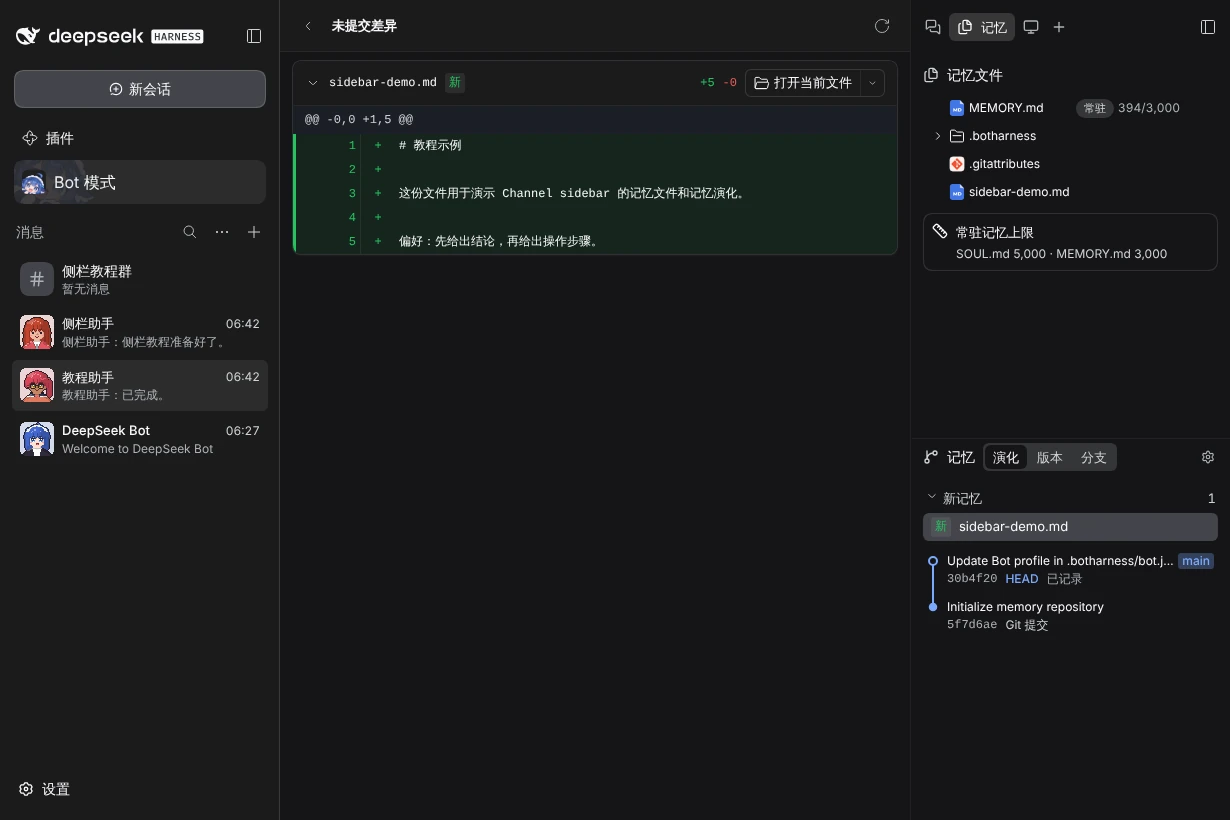Select Bot 模式
The height and width of the screenshot is (820, 1230).
pos(140,182)
